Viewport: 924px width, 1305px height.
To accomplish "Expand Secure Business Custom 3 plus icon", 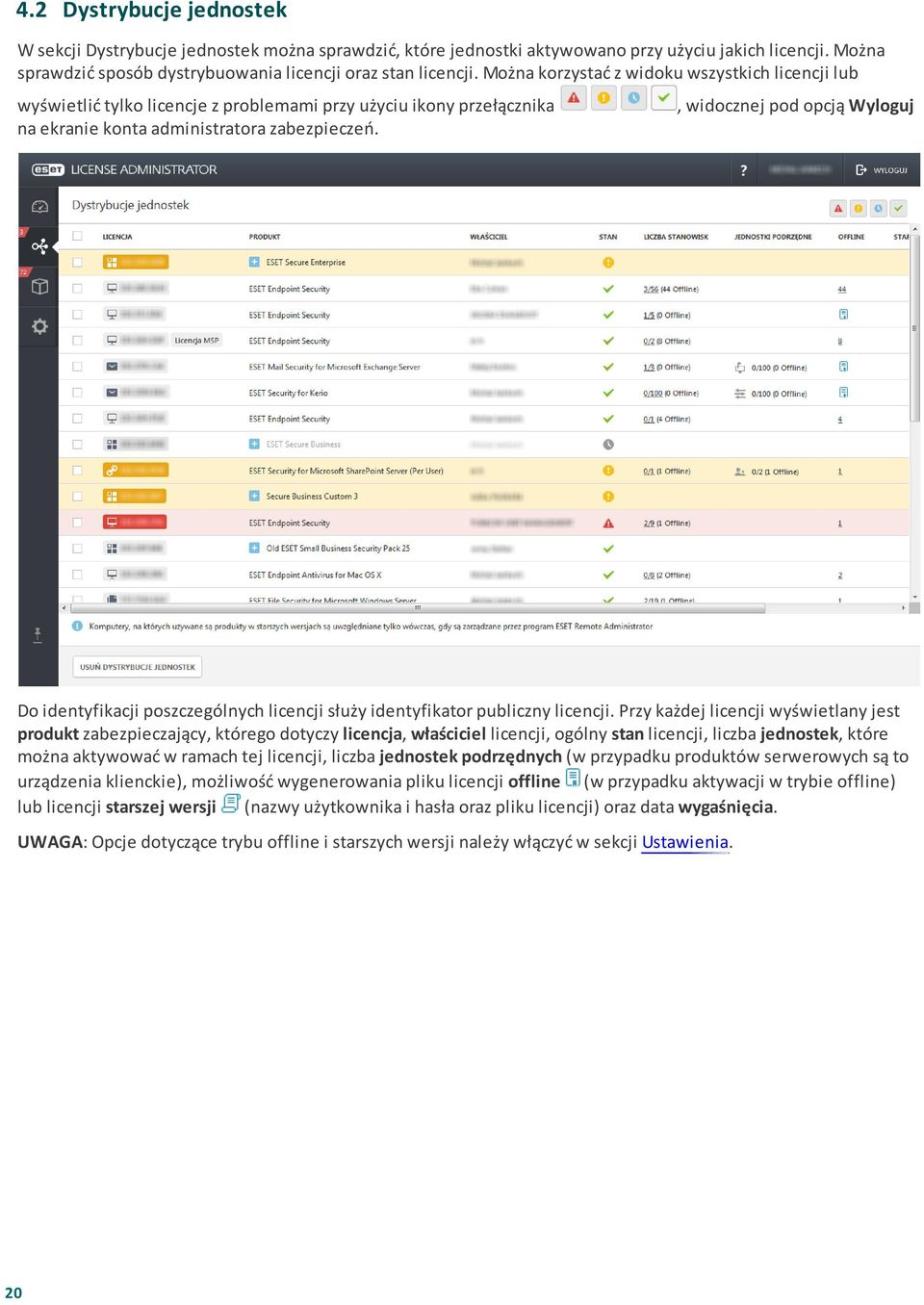I will [x=254, y=497].
